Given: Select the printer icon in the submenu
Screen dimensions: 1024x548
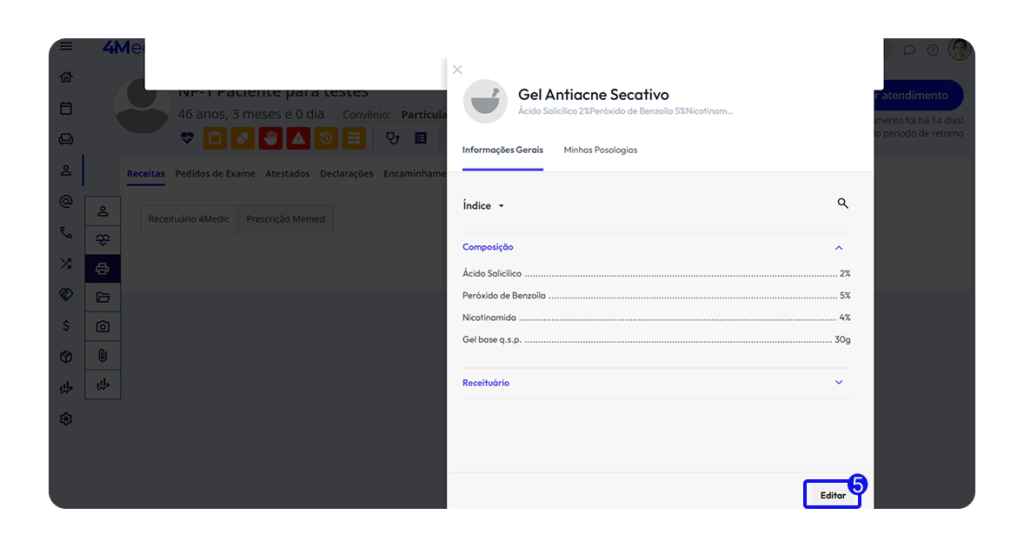Looking at the screenshot, I should coord(102,268).
